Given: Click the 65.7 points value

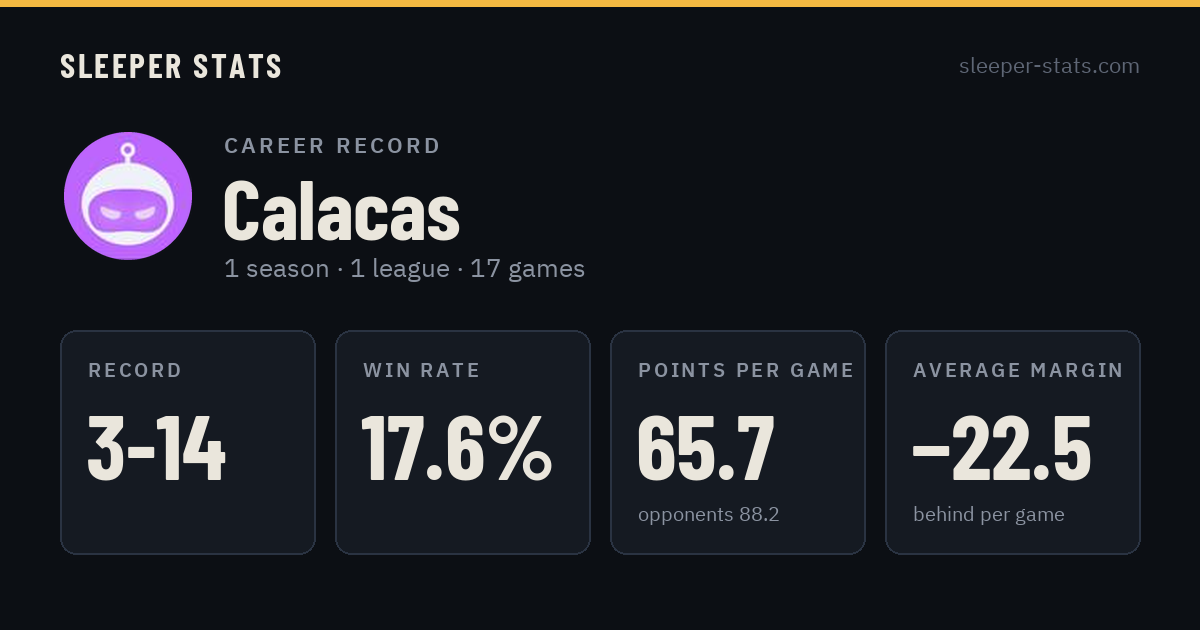Looking at the screenshot, I should tap(706, 449).
